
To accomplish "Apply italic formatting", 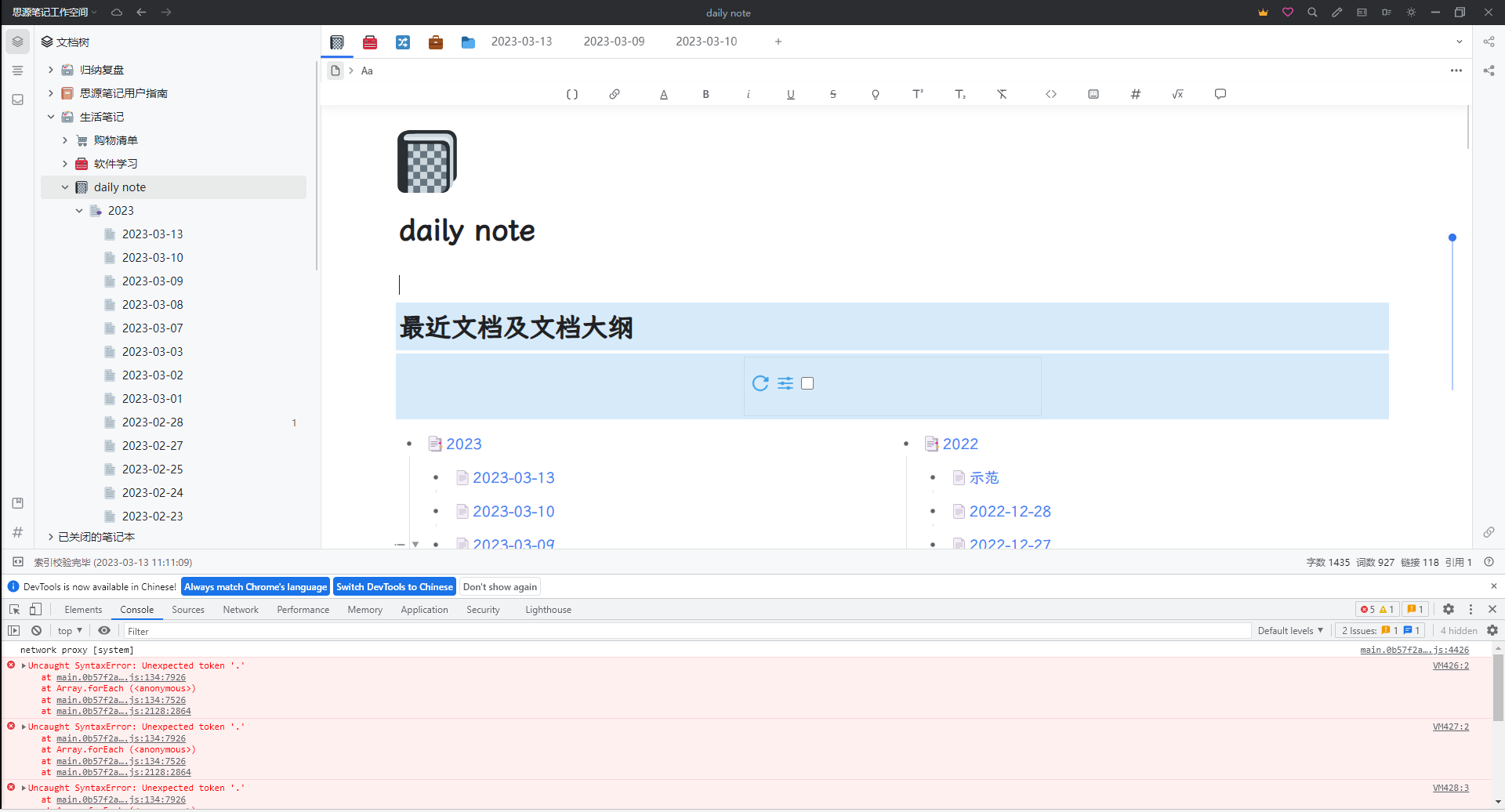I will point(748,94).
